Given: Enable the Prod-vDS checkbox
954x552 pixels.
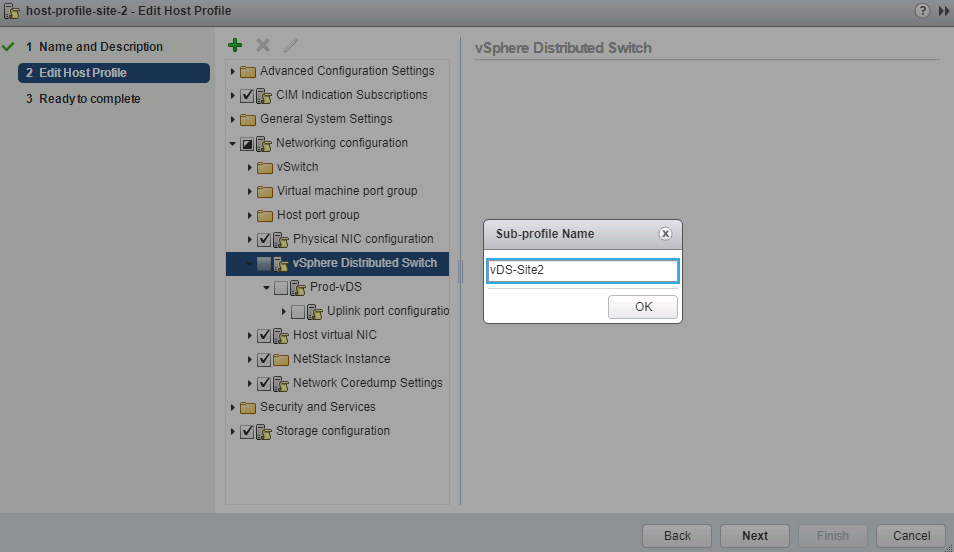Looking at the screenshot, I should pos(281,288).
